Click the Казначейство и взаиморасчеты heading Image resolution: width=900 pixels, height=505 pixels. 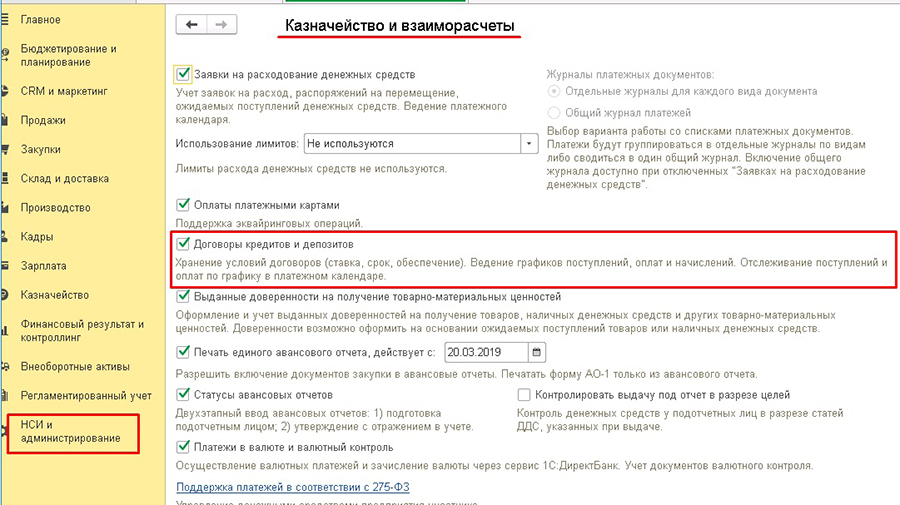point(399,26)
